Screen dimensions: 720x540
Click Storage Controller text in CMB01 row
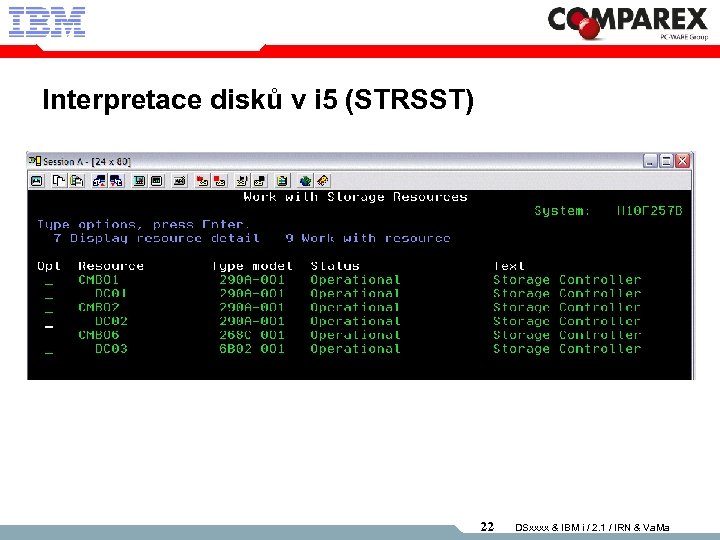pos(567,280)
